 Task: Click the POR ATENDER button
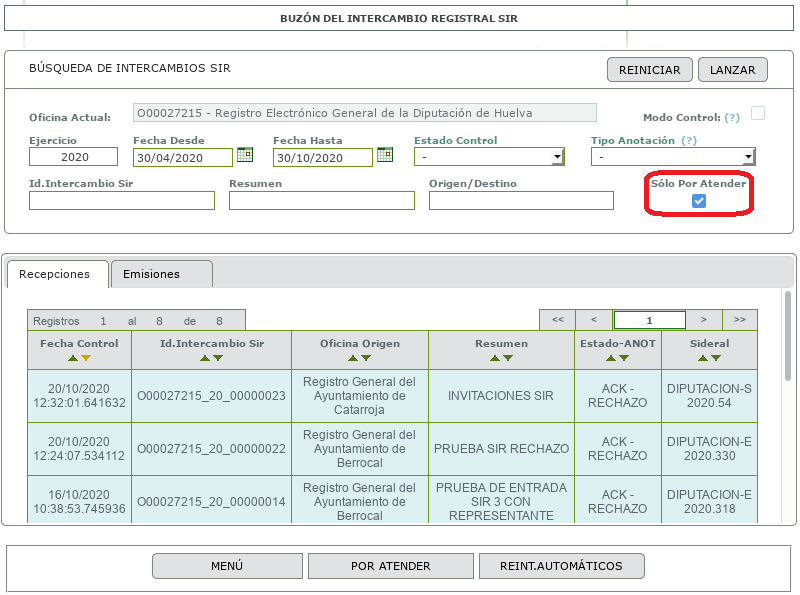(391, 566)
